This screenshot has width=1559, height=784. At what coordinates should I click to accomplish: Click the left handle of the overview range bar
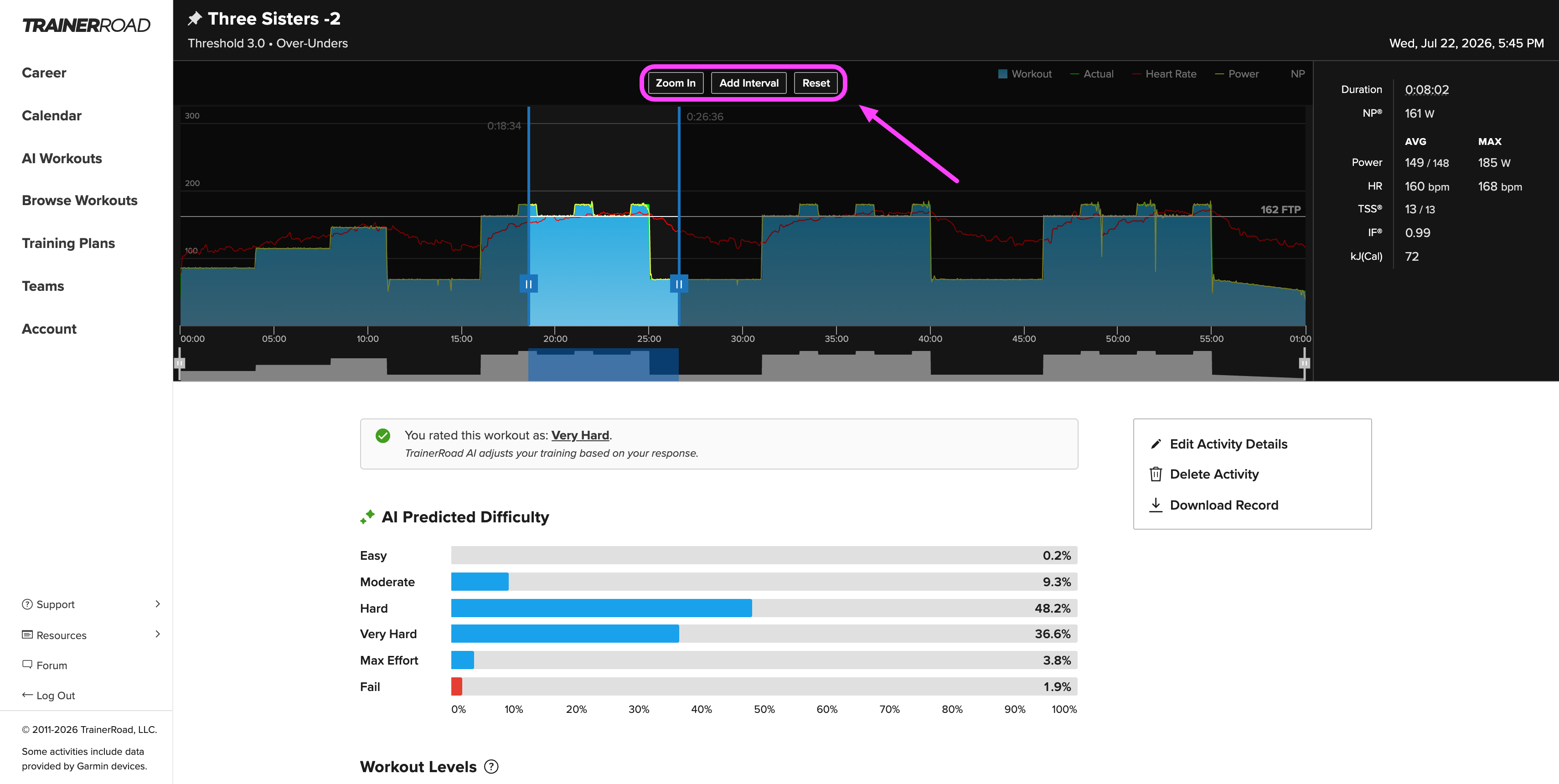coord(180,364)
